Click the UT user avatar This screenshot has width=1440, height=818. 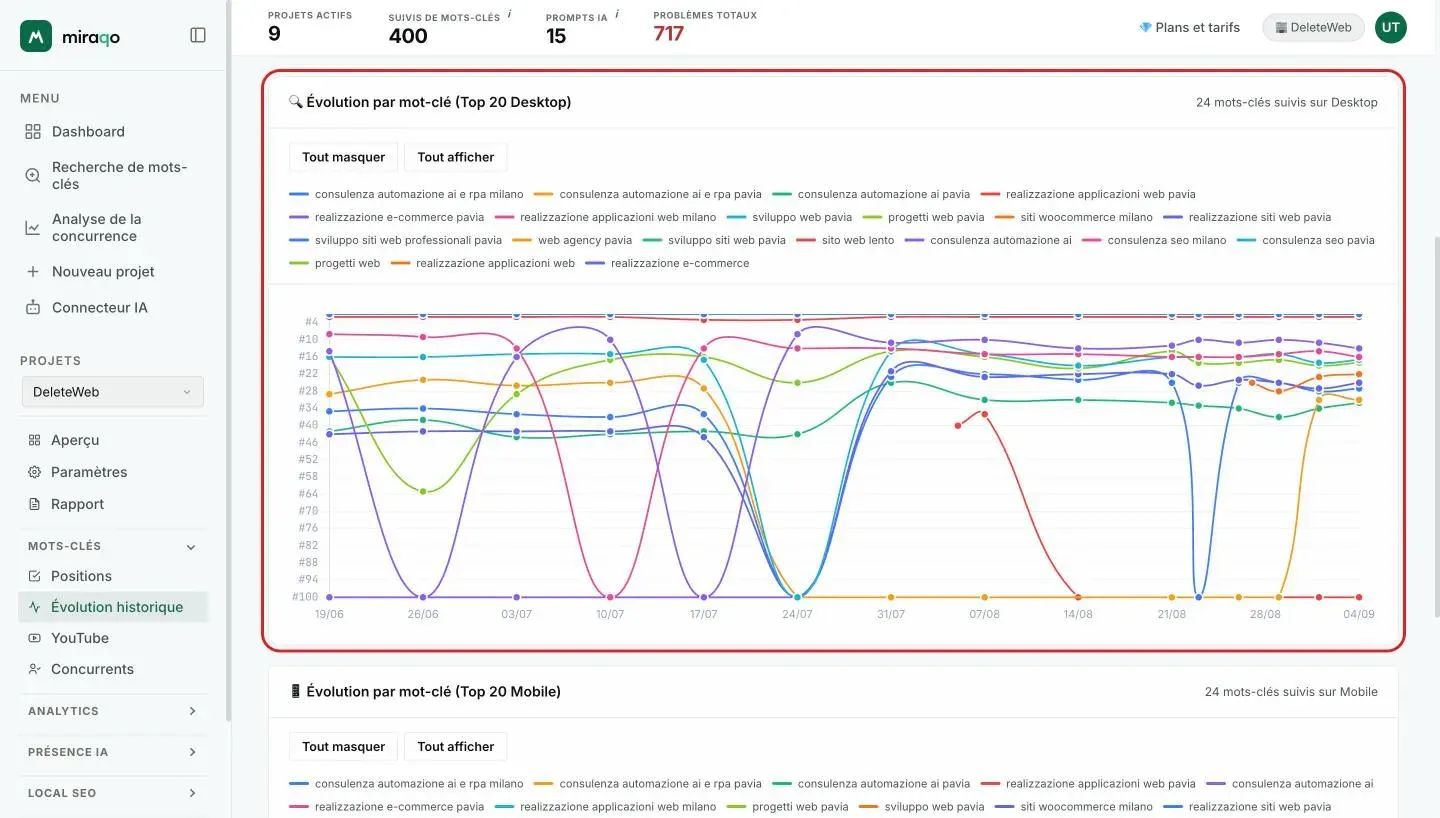[x=1391, y=28]
